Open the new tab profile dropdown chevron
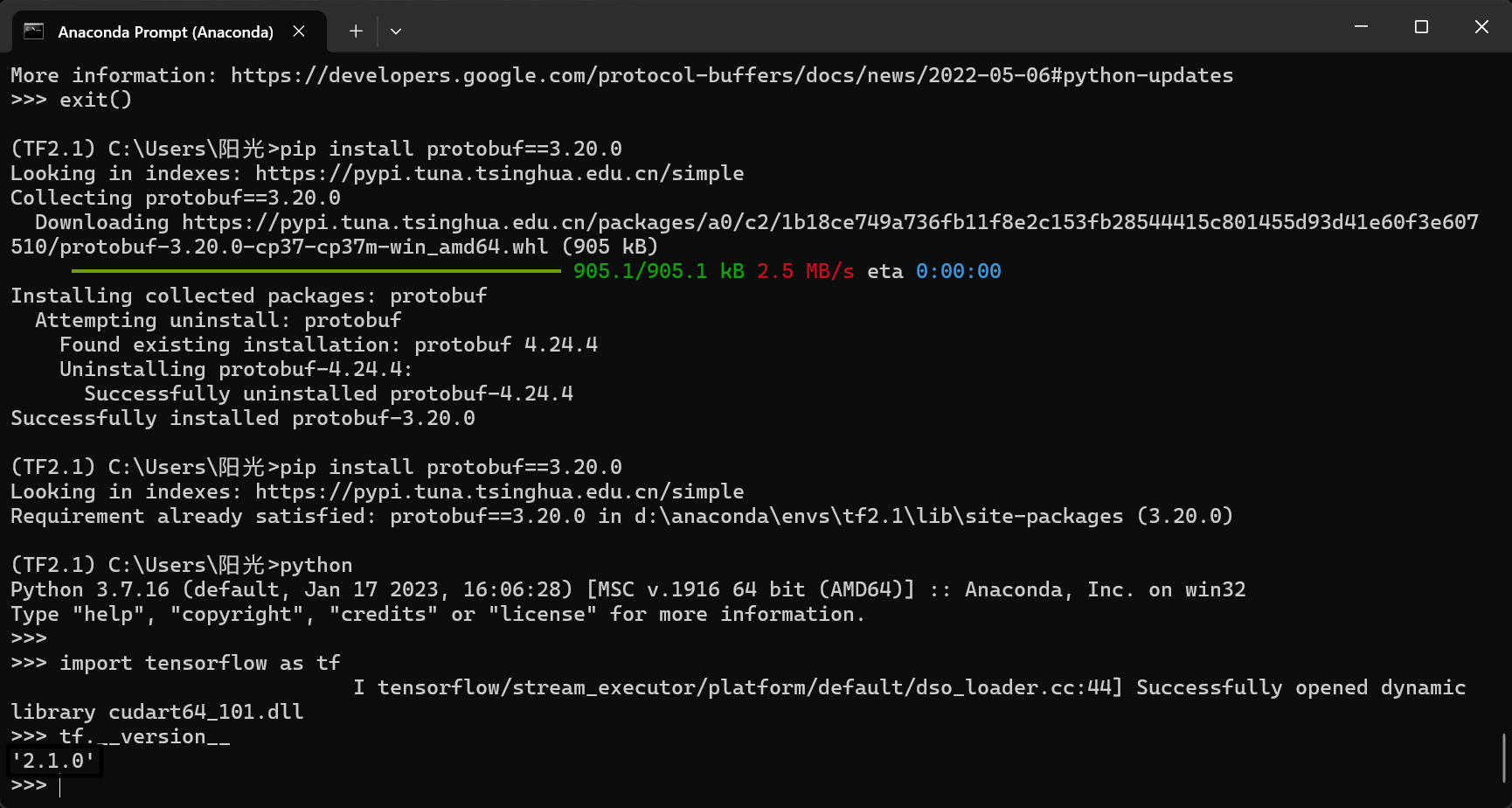 [x=396, y=31]
